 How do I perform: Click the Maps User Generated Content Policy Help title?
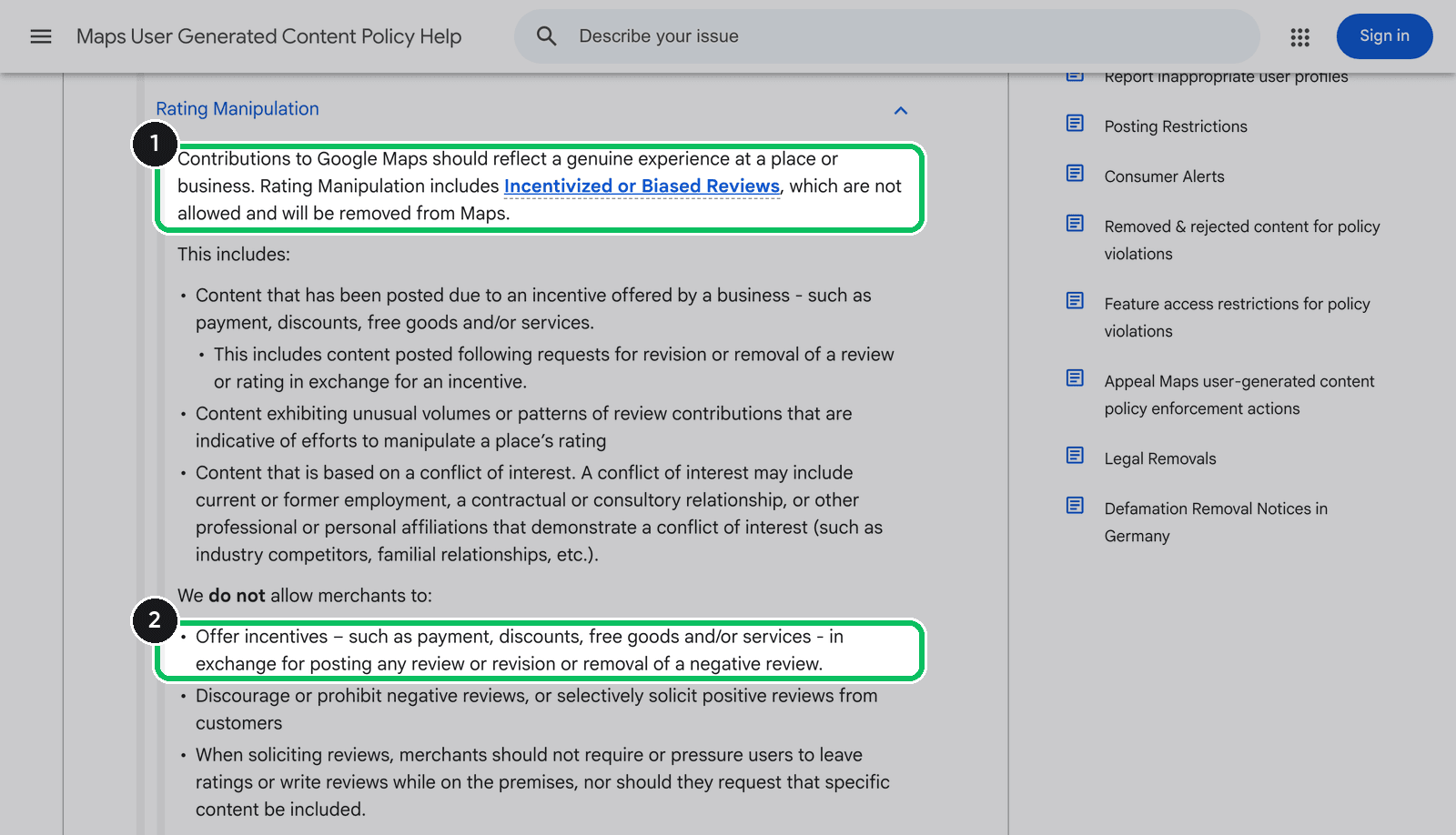click(269, 36)
